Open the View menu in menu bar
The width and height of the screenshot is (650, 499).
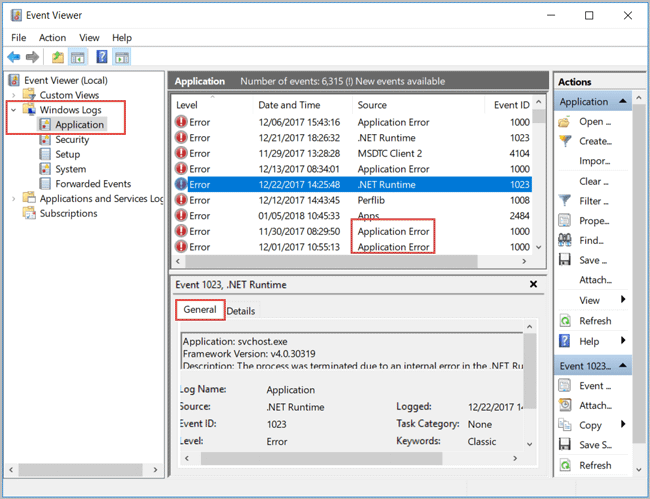pos(89,38)
